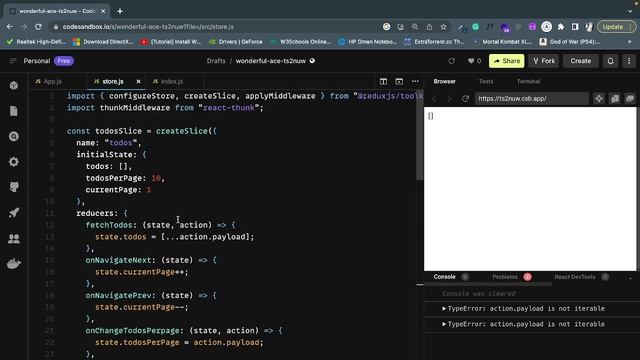Open the Docker server control icon
Image resolution: width=640 pixels, height=360 pixels.
tap(14, 264)
